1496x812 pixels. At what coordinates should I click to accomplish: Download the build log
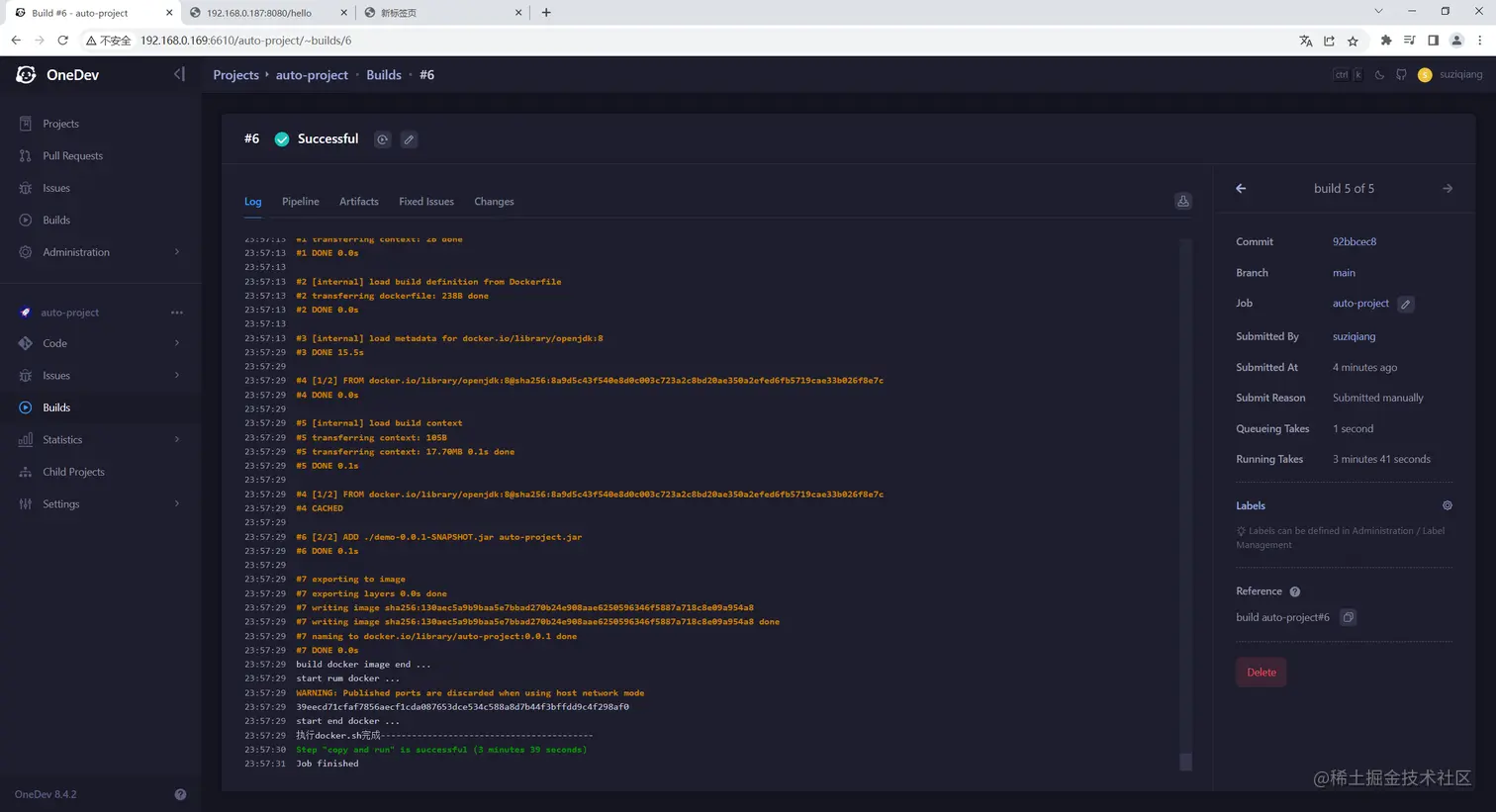tap(1182, 201)
